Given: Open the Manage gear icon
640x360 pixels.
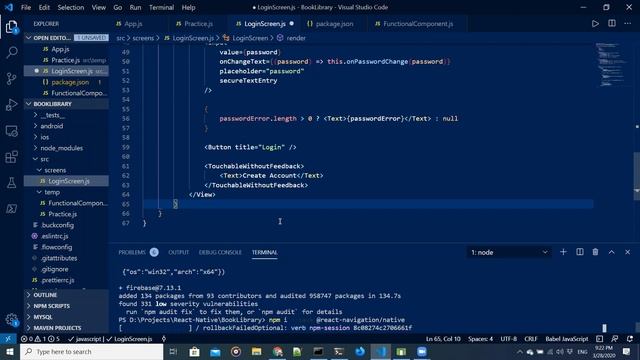Looking at the screenshot, I should coord(11,320).
